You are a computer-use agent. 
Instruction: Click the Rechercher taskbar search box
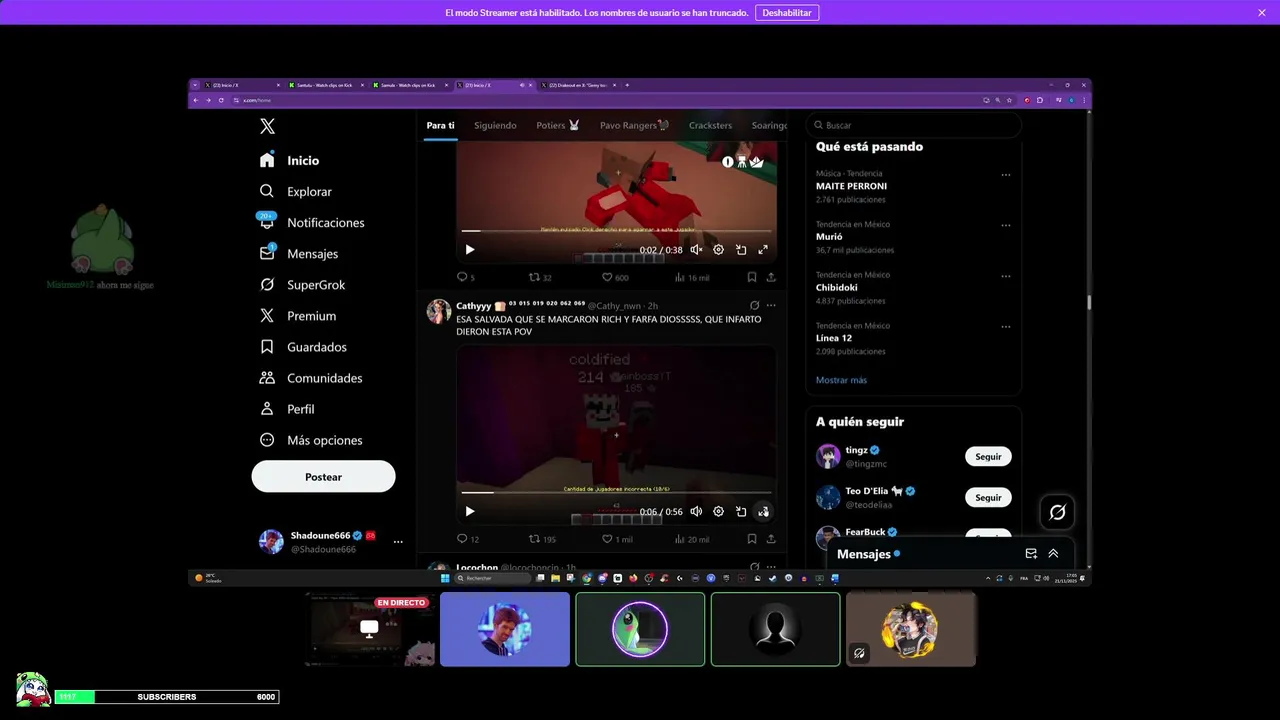coord(494,578)
